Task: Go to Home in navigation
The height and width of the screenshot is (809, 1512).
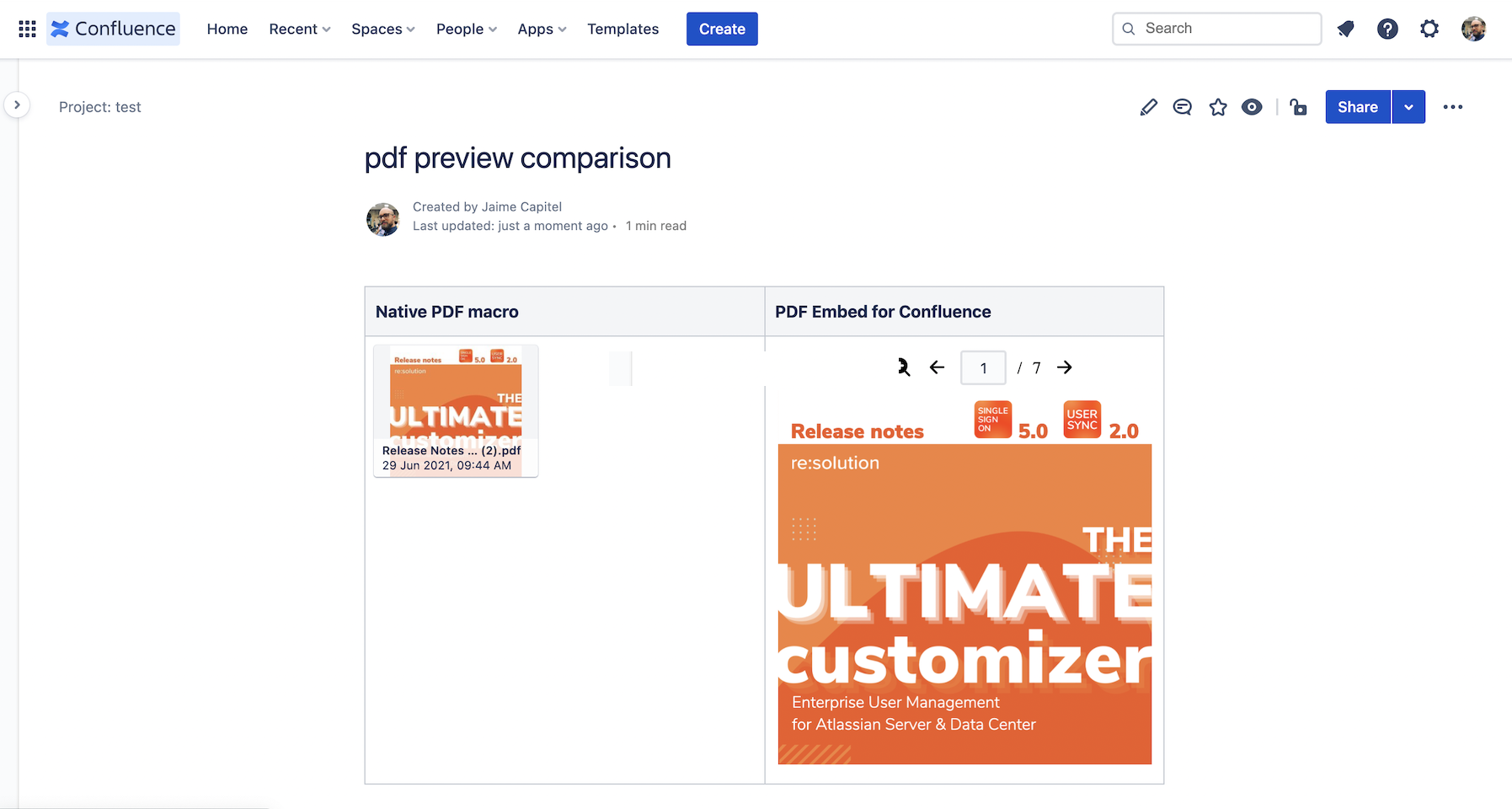Action: [227, 29]
